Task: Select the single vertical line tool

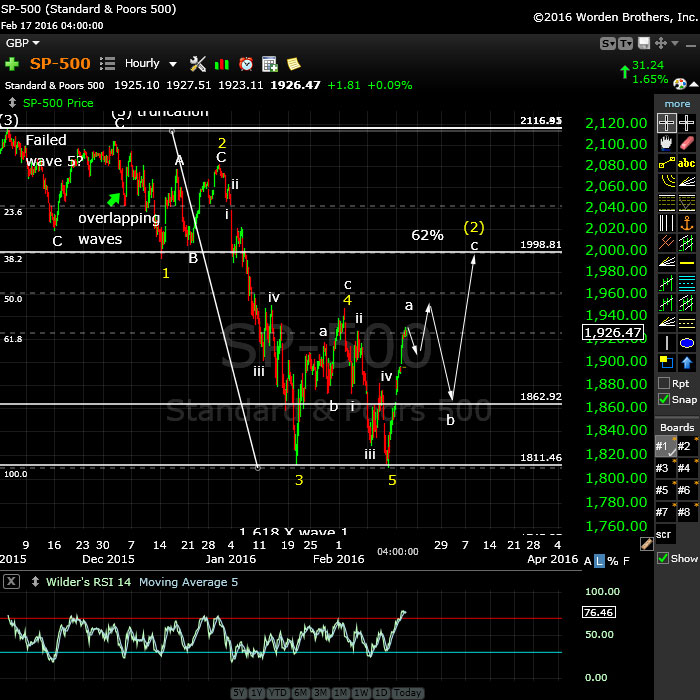Action: pyautogui.click(x=666, y=343)
